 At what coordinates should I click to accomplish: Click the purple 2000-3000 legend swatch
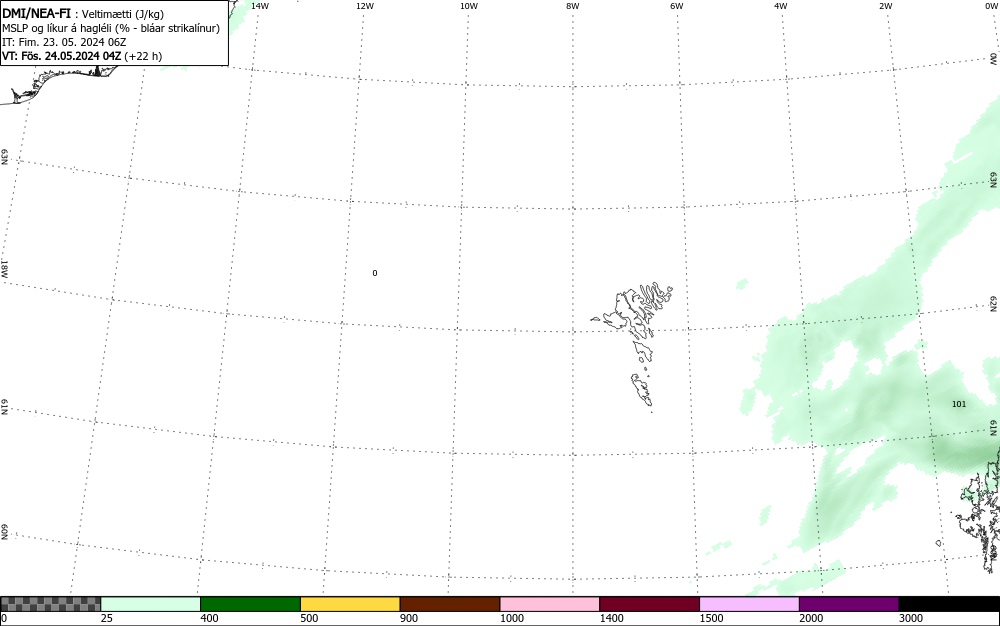[x=849, y=604]
